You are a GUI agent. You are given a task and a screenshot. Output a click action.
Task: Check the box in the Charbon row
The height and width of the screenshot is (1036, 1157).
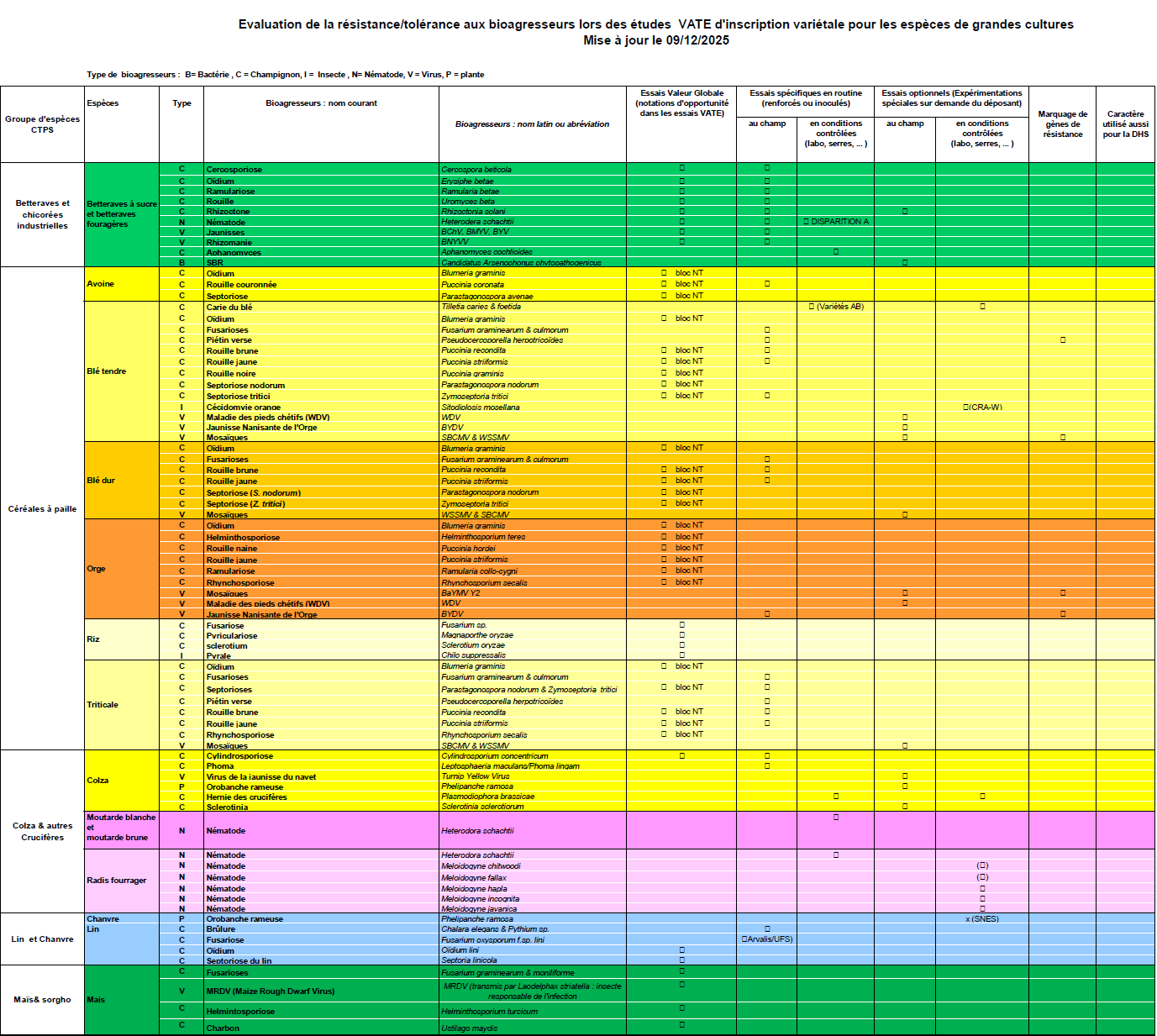coord(682,1025)
